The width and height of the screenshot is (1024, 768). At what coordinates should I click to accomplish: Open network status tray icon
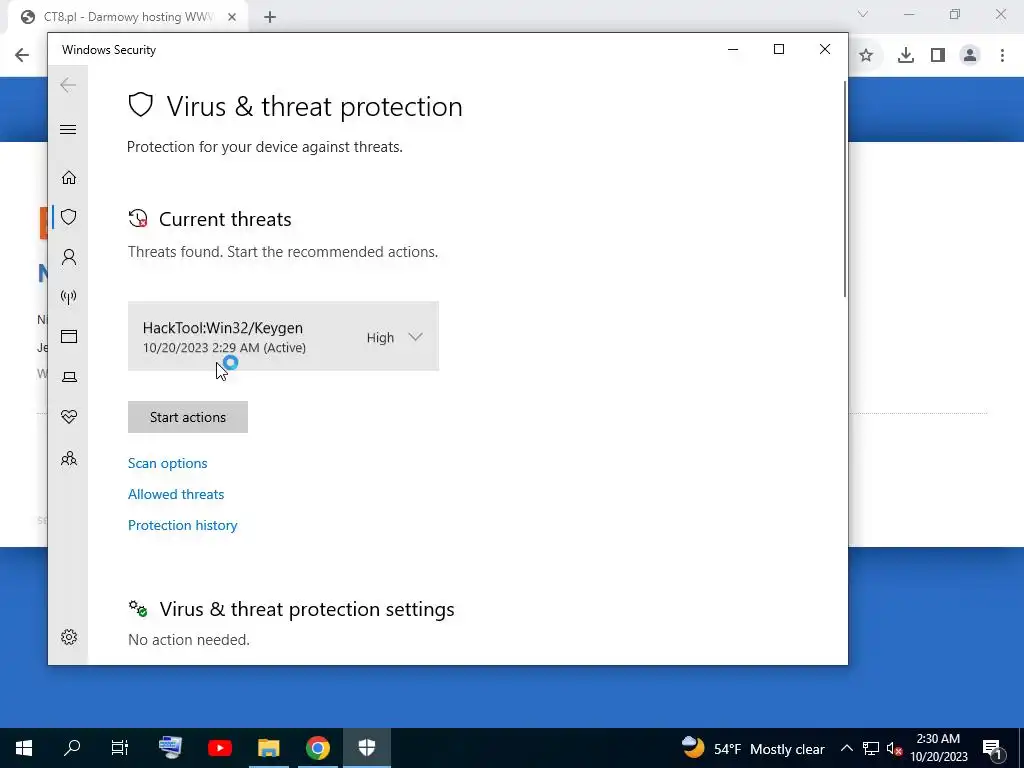(x=871, y=748)
